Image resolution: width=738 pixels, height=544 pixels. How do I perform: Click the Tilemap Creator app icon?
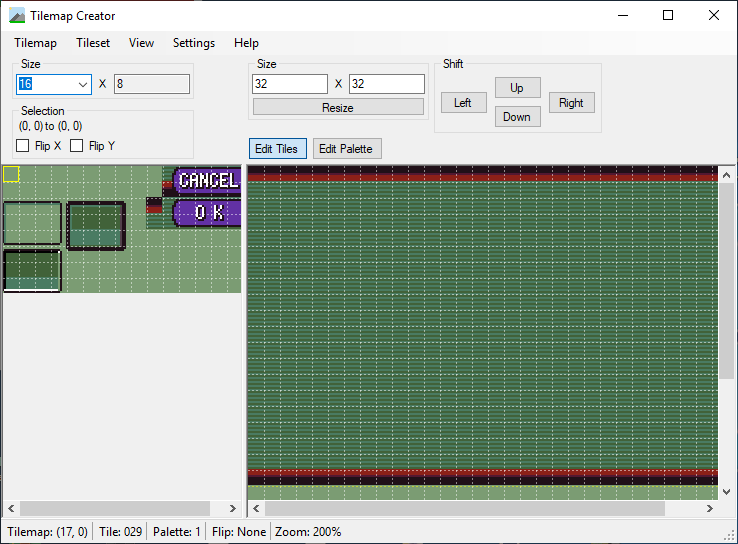17,16
